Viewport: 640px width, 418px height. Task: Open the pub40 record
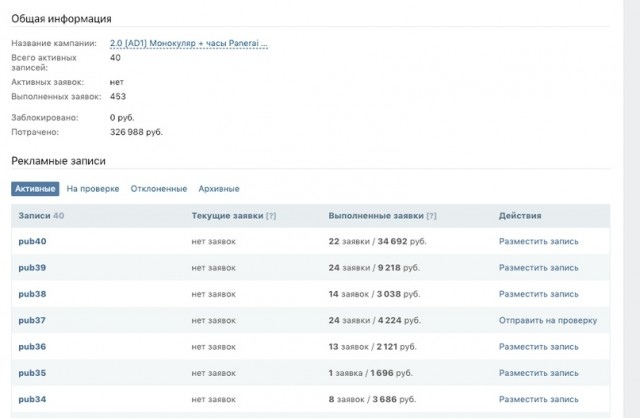point(32,241)
